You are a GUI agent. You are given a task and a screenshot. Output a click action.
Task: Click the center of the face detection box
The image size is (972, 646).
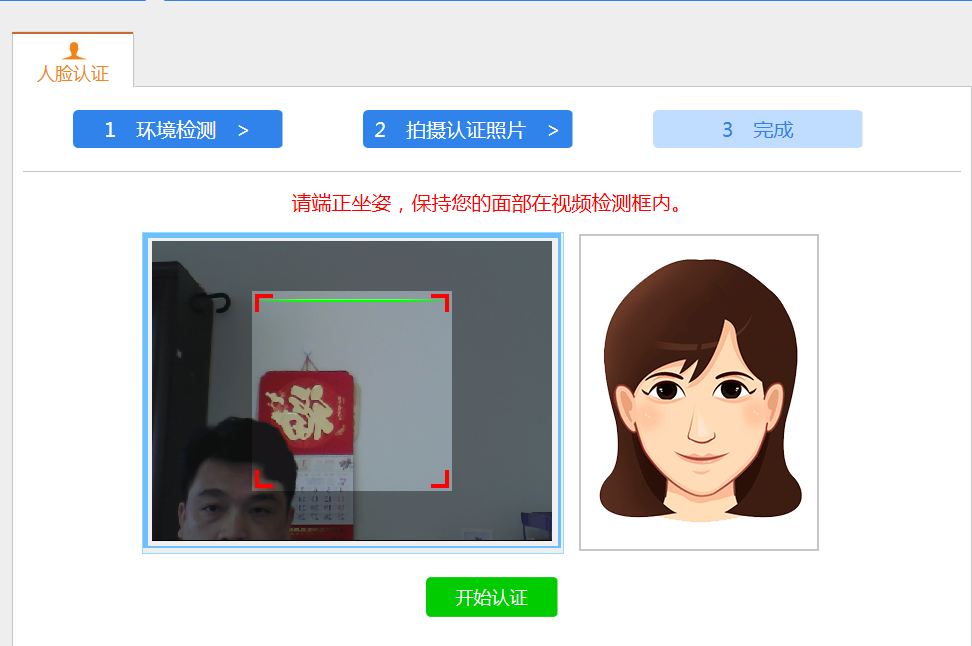point(352,391)
